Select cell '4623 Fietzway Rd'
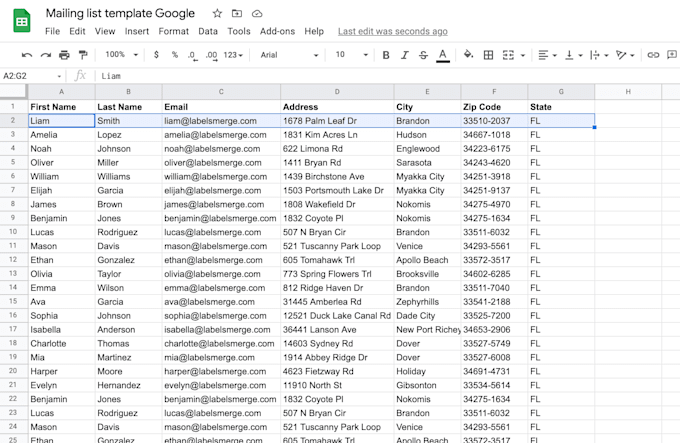Screen dimensions: 680x443 337,371
